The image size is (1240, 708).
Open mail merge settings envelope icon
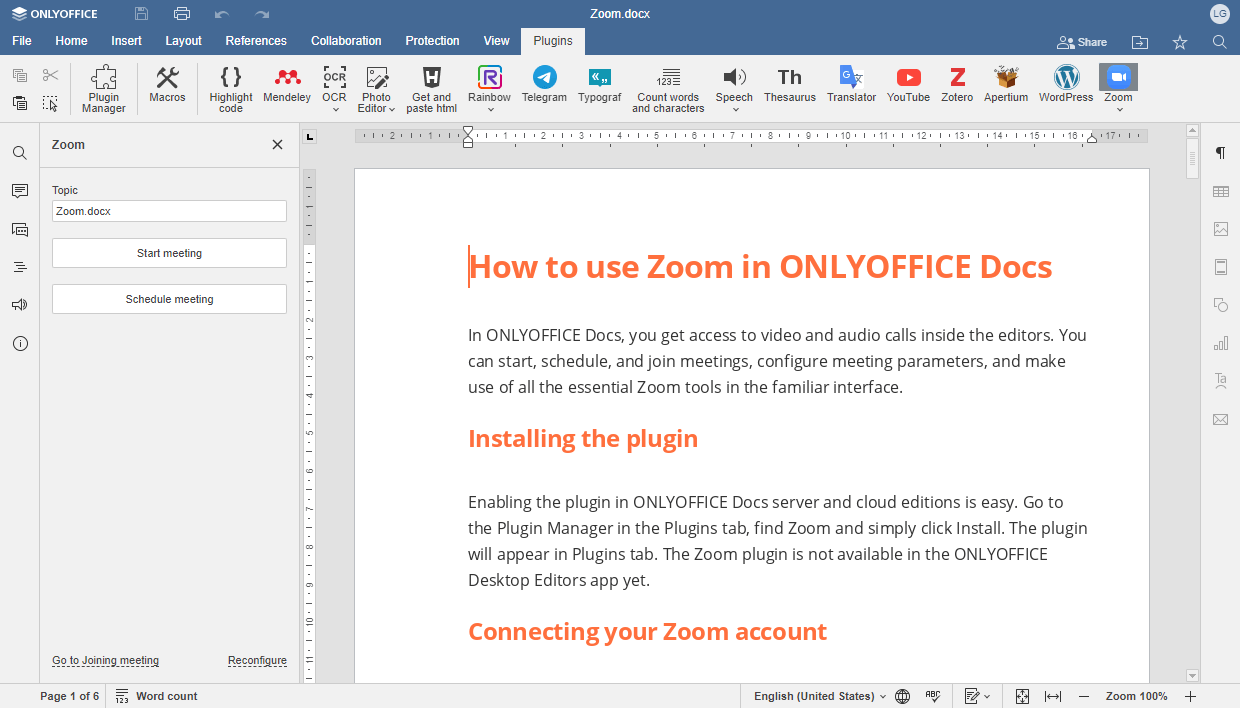click(1220, 419)
